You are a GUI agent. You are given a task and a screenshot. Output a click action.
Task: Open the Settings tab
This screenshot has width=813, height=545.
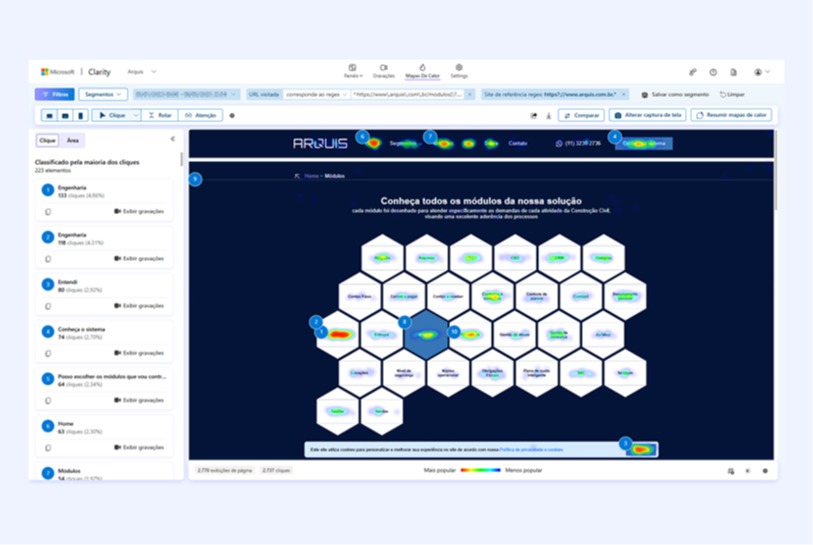459,71
